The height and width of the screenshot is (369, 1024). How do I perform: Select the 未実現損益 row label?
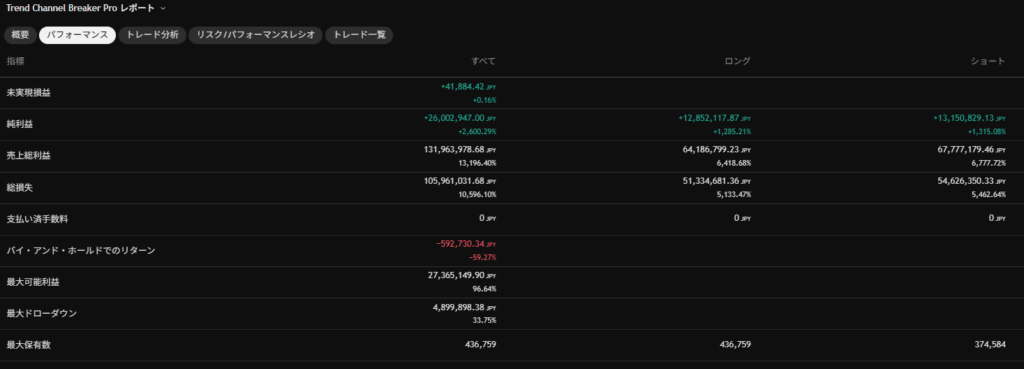tap(29, 93)
